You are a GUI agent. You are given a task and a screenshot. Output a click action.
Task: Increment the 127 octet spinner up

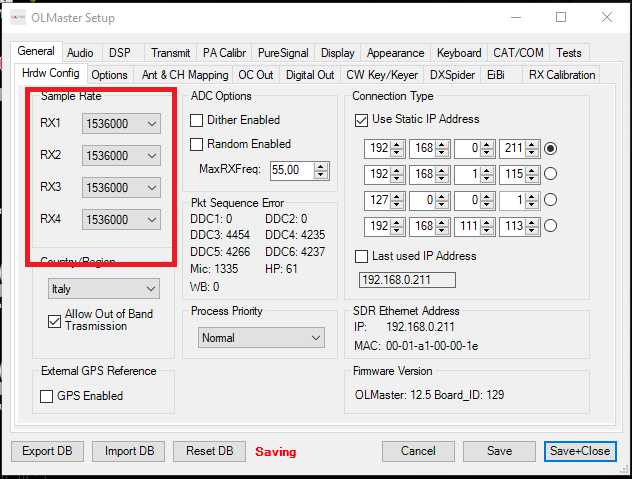point(397,196)
